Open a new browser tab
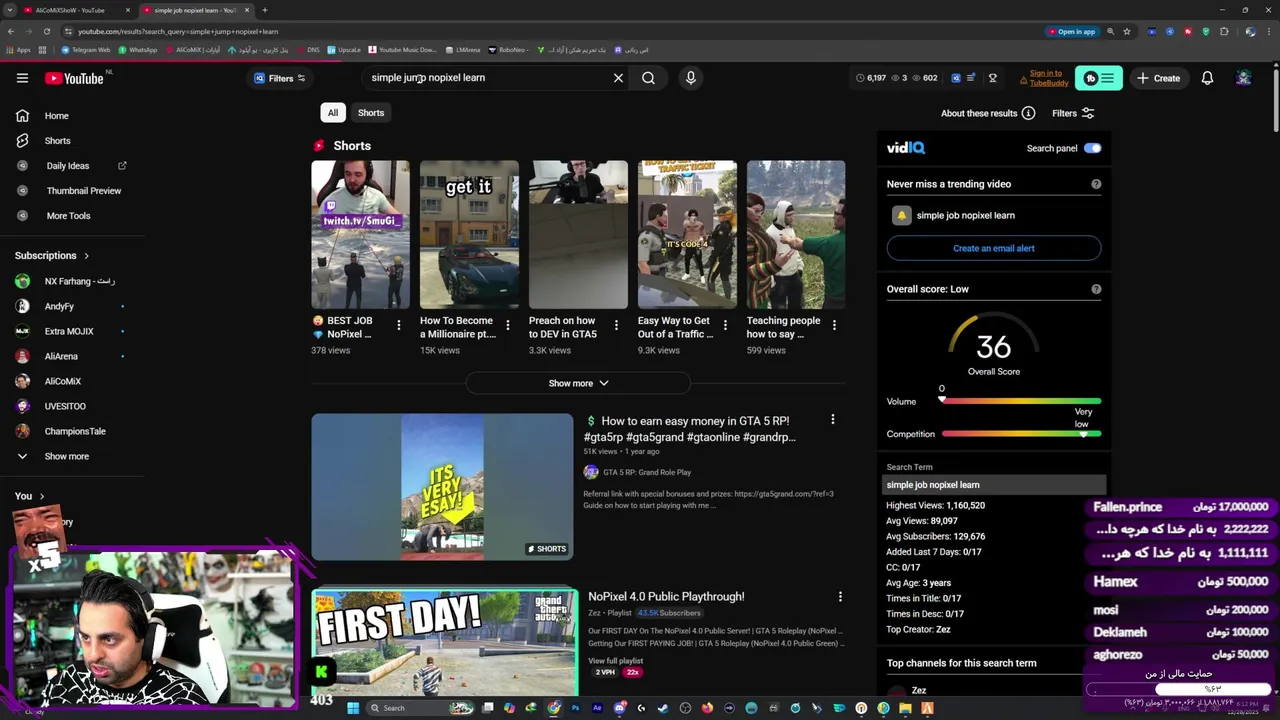Image resolution: width=1280 pixels, height=720 pixels. pyautogui.click(x=264, y=10)
